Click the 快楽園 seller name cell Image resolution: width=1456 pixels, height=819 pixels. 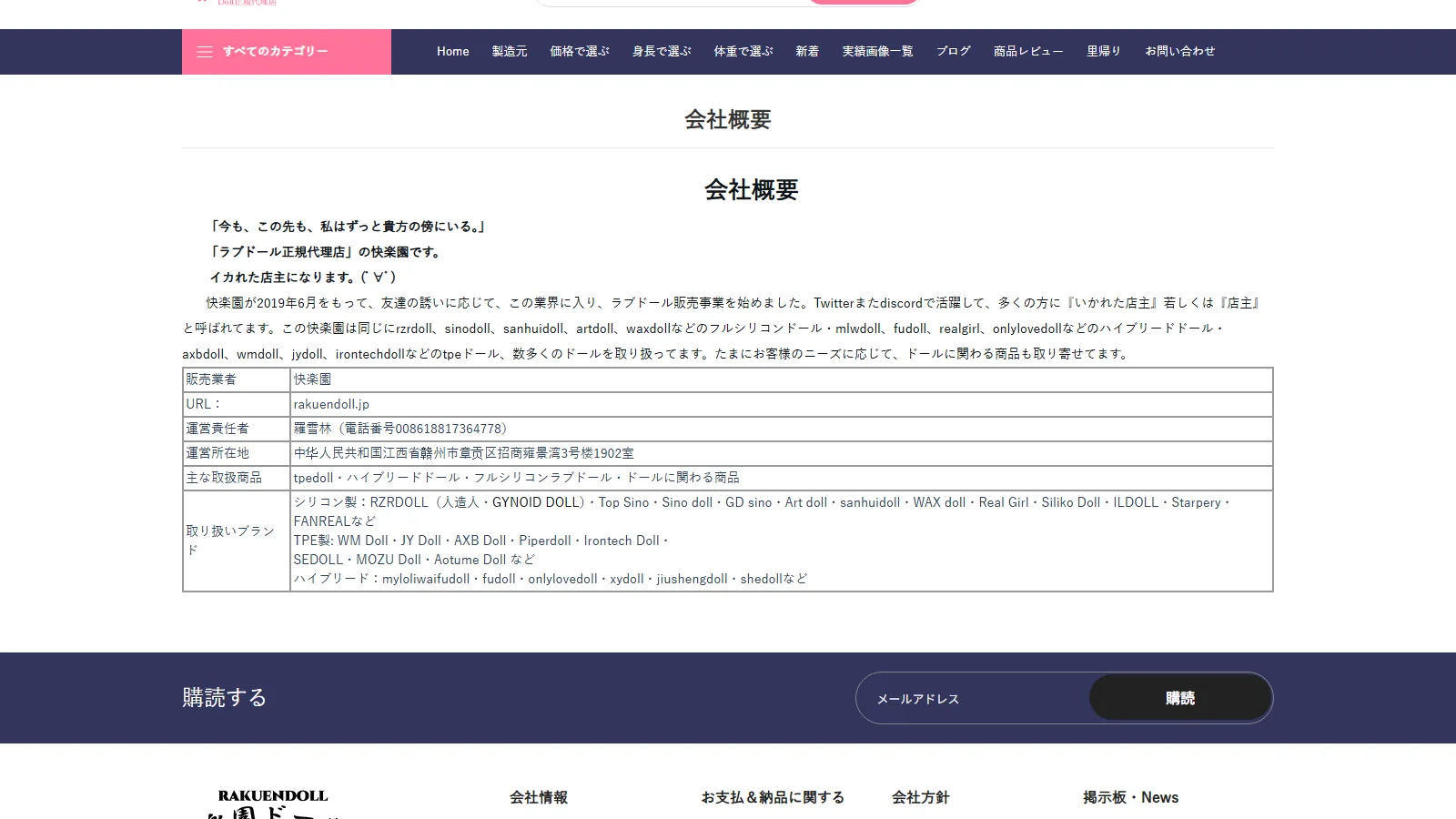click(781, 379)
